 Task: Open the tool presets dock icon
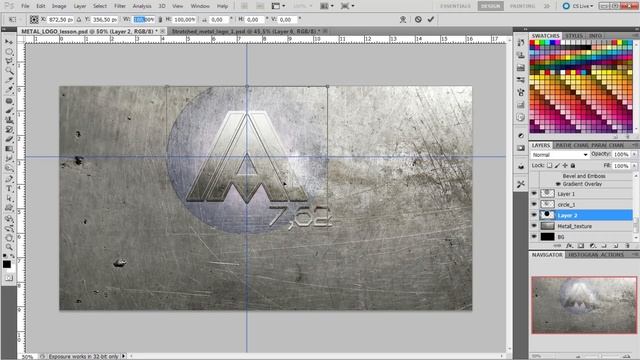coord(521,184)
